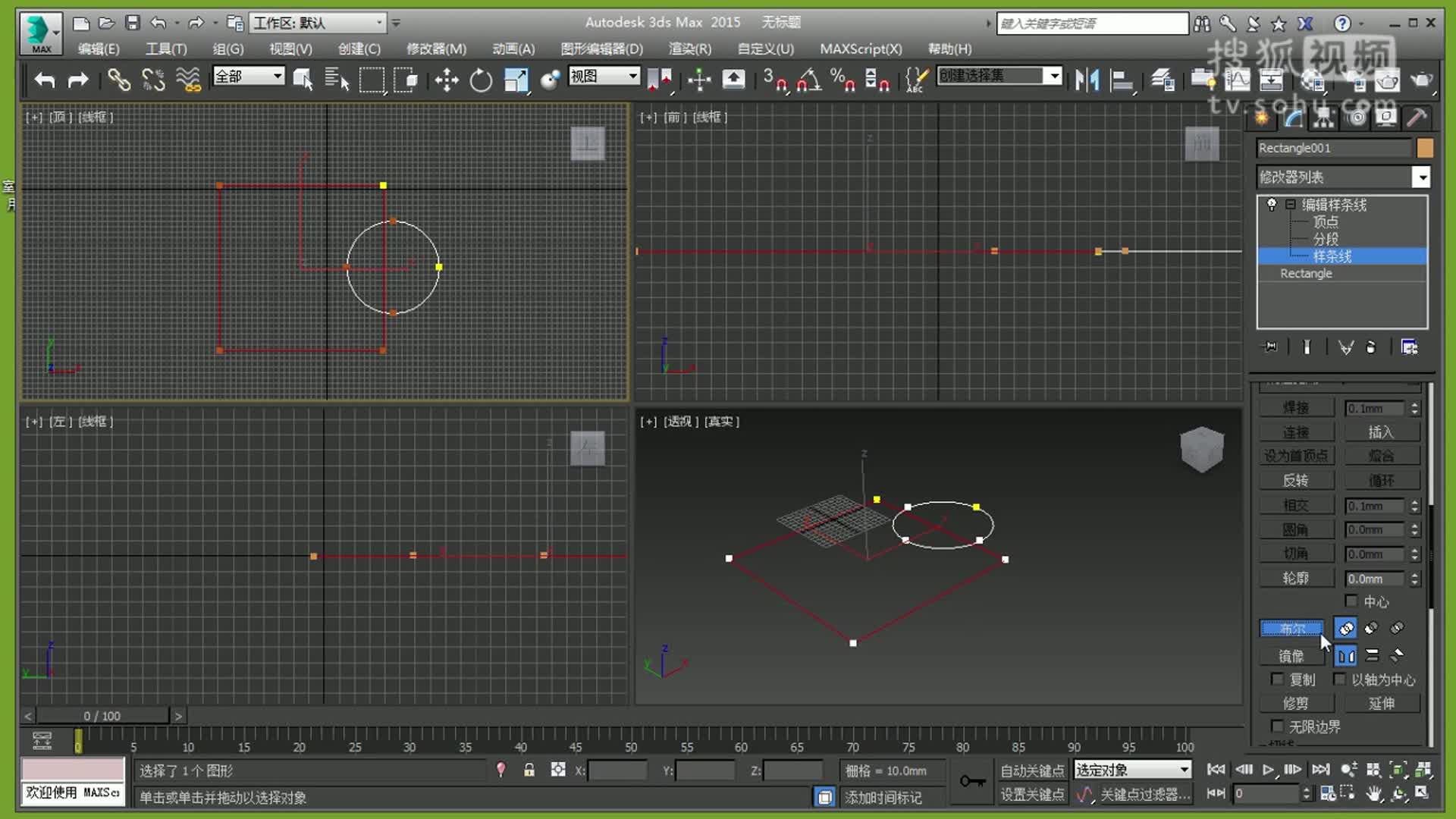Activate the Select and Rotate tool
Viewport: 1456px width, 819px height.
point(482,79)
